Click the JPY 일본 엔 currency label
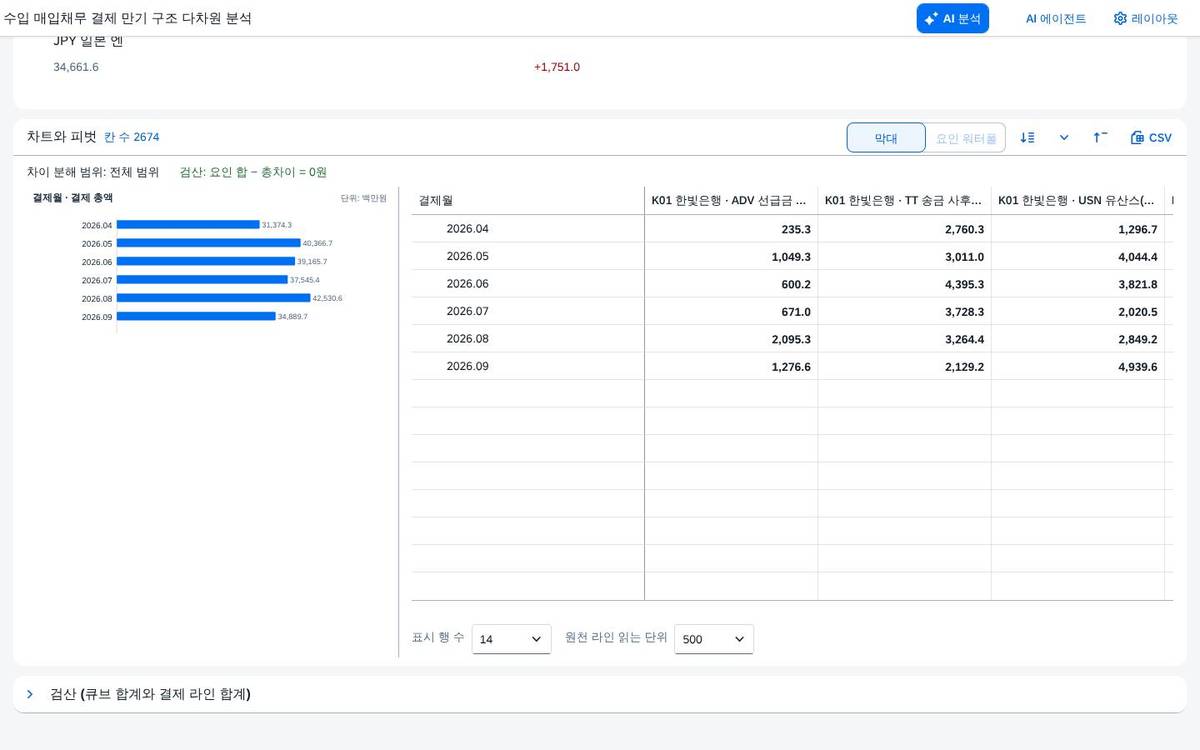The width and height of the screenshot is (1200, 750). (x=88, y=41)
